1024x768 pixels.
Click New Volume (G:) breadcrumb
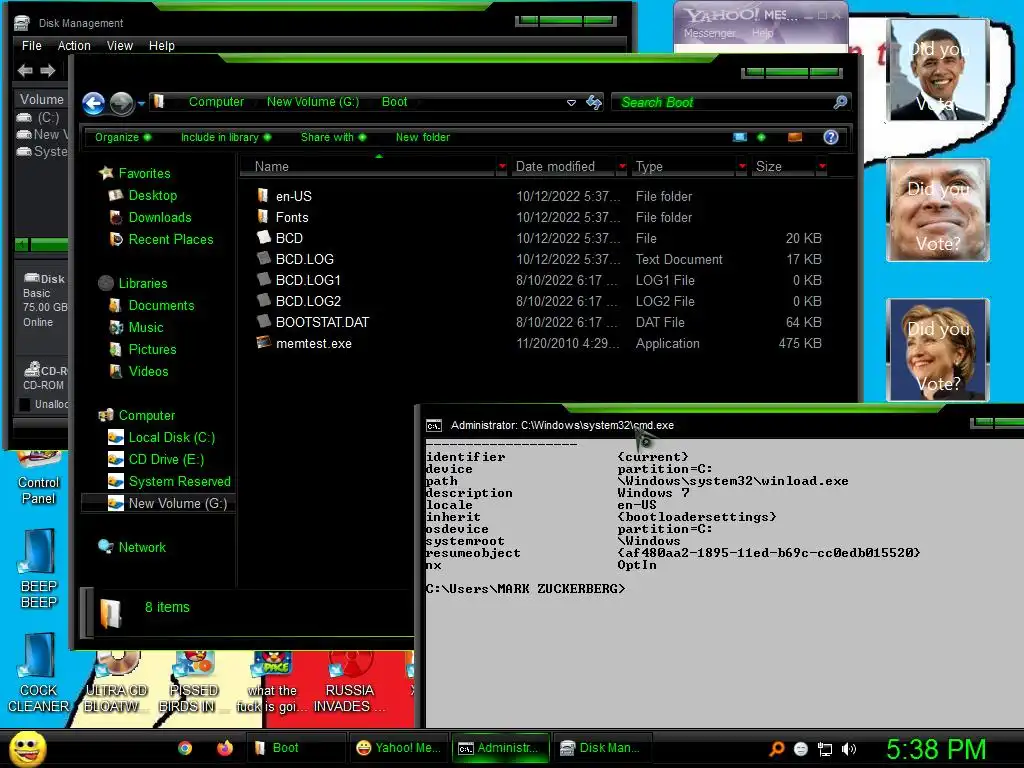pyautogui.click(x=313, y=102)
